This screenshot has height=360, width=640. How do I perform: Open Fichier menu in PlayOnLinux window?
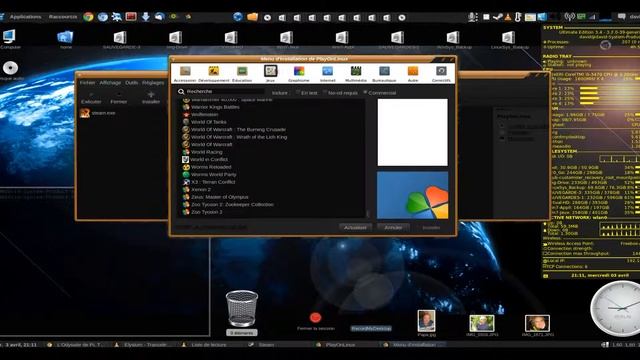pyautogui.click(x=87, y=82)
